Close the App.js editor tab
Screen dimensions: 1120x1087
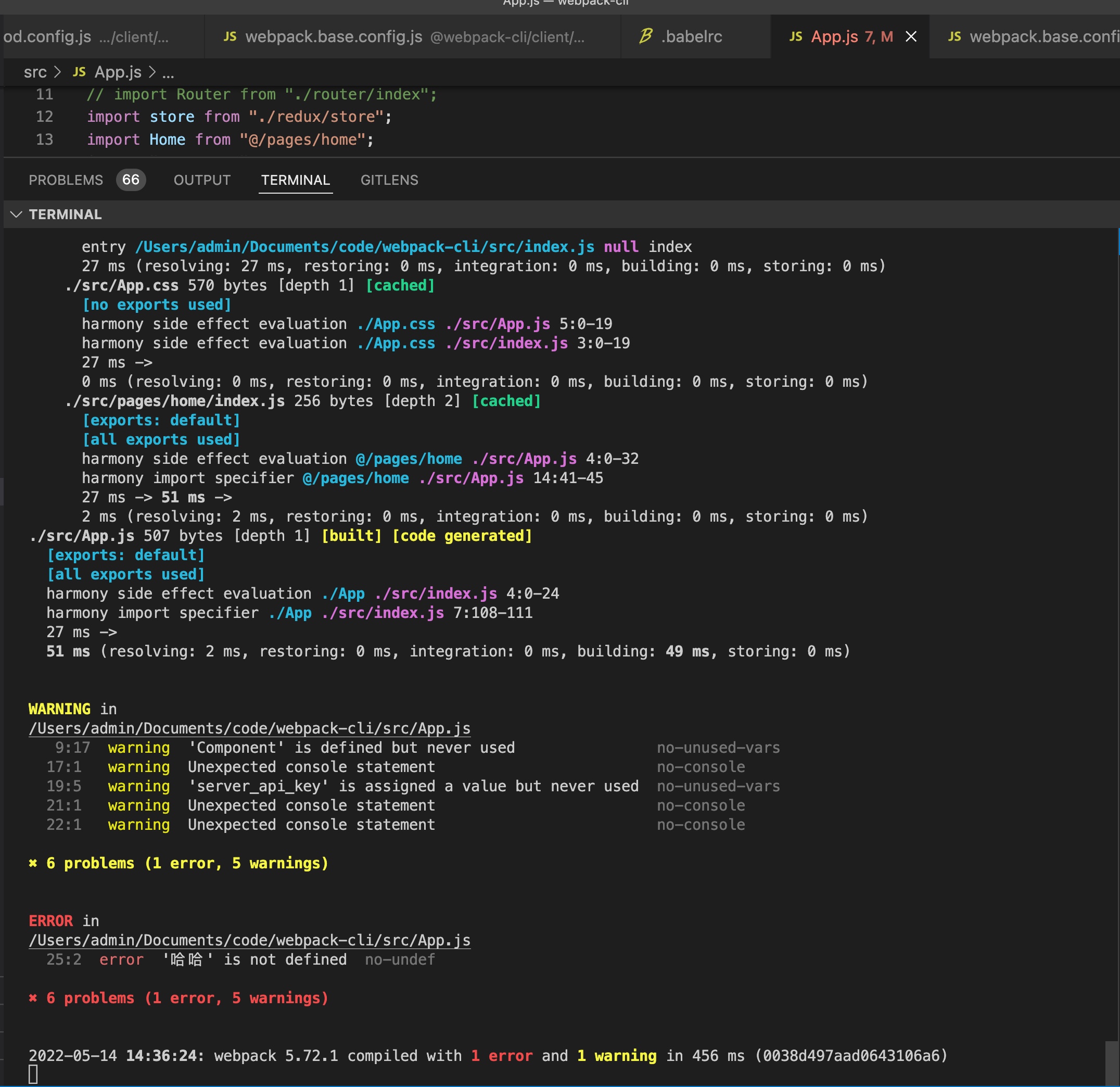pyautogui.click(x=911, y=36)
